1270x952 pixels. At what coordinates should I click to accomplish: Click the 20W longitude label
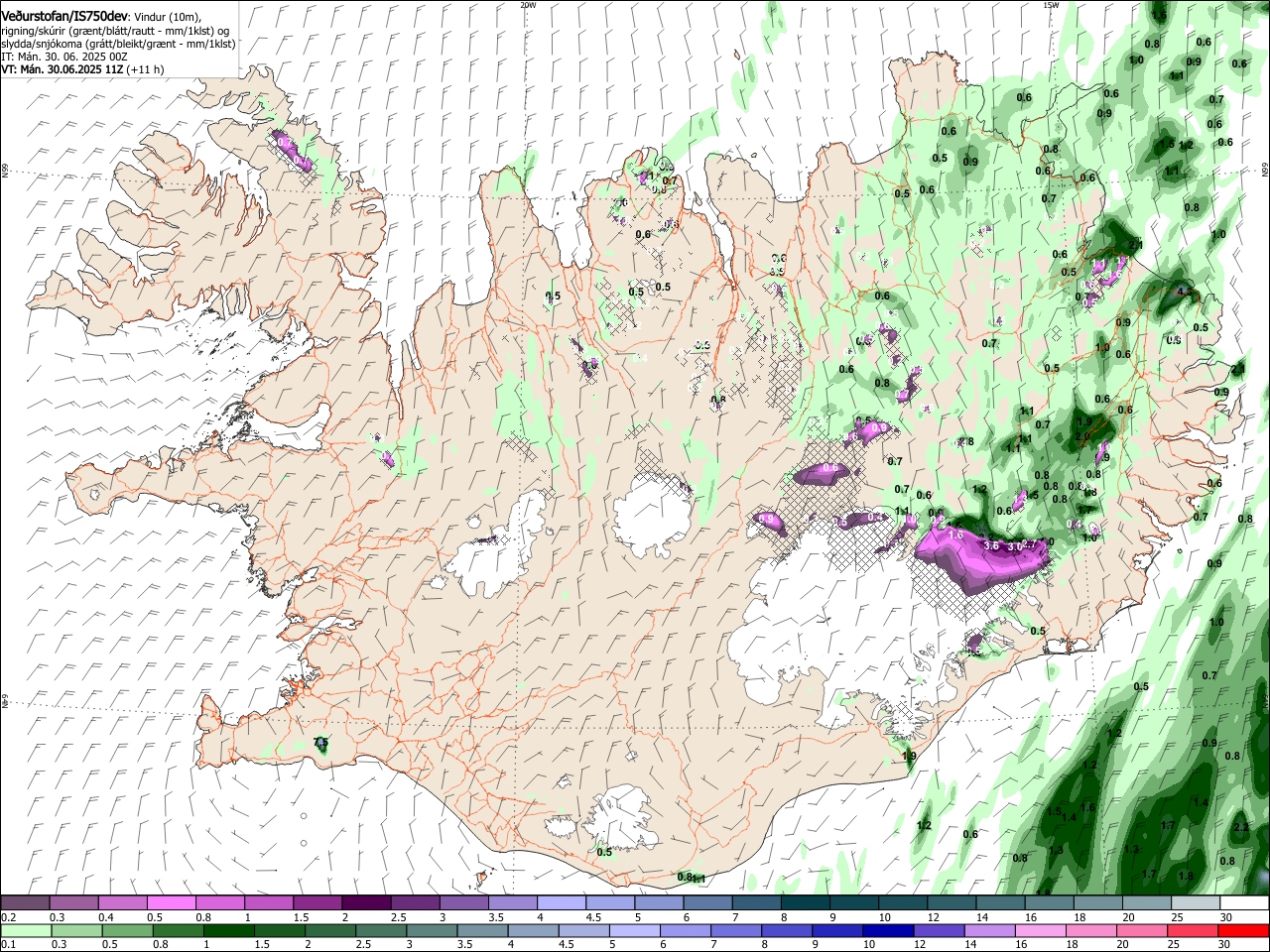coord(528,5)
